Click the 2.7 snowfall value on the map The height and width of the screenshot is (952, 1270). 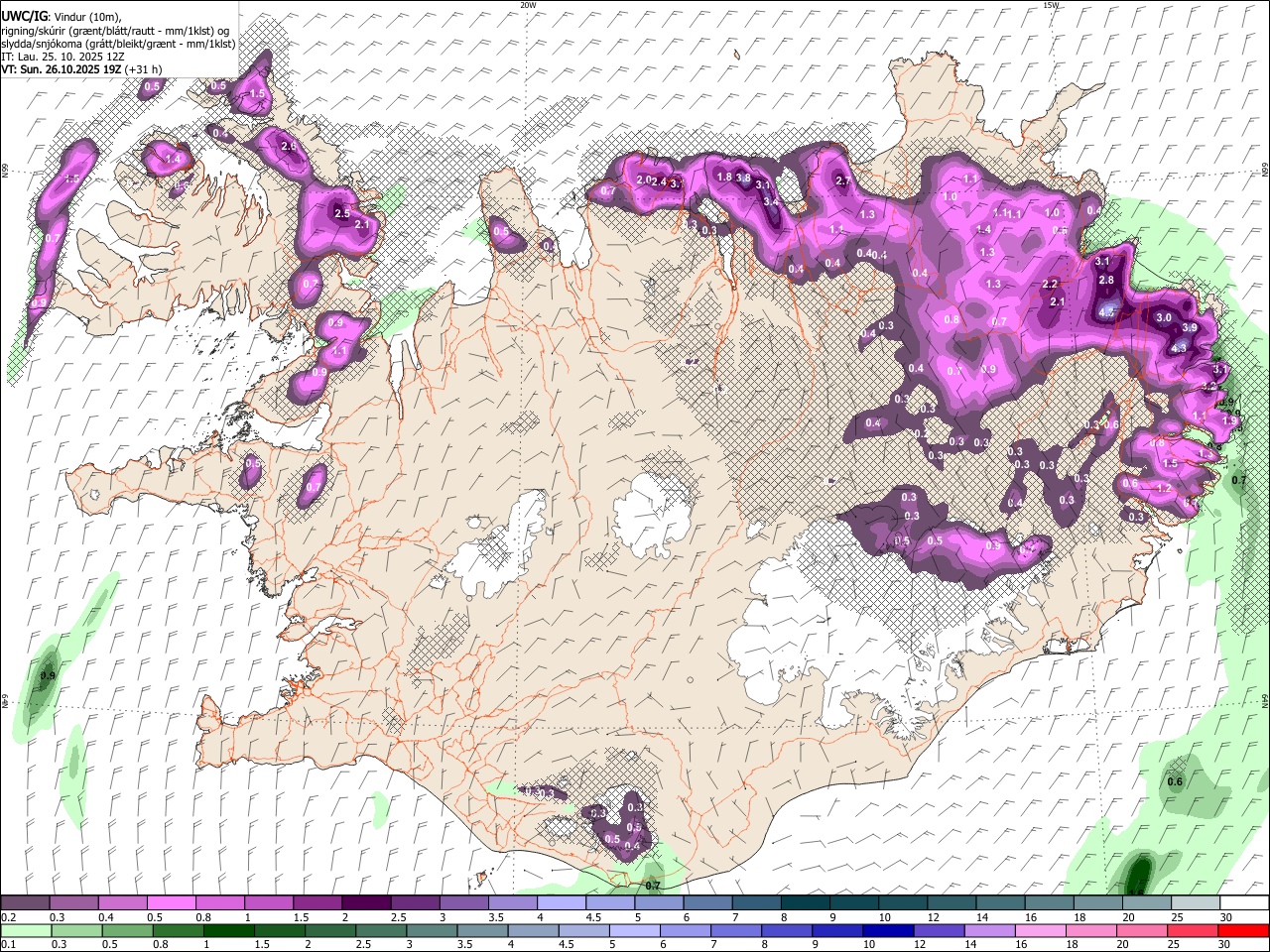click(843, 180)
